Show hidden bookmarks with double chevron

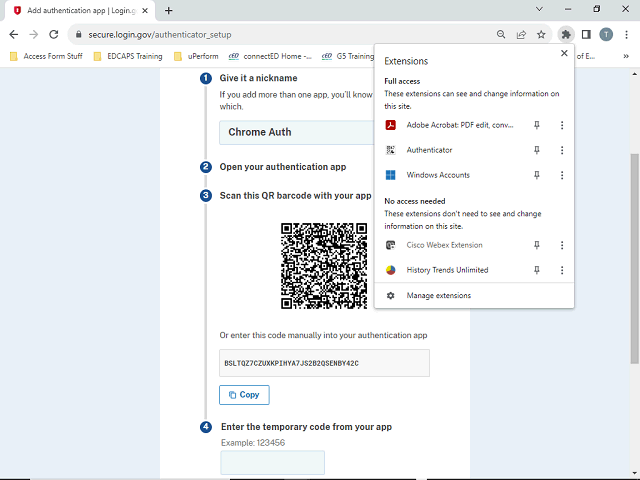coord(626,56)
